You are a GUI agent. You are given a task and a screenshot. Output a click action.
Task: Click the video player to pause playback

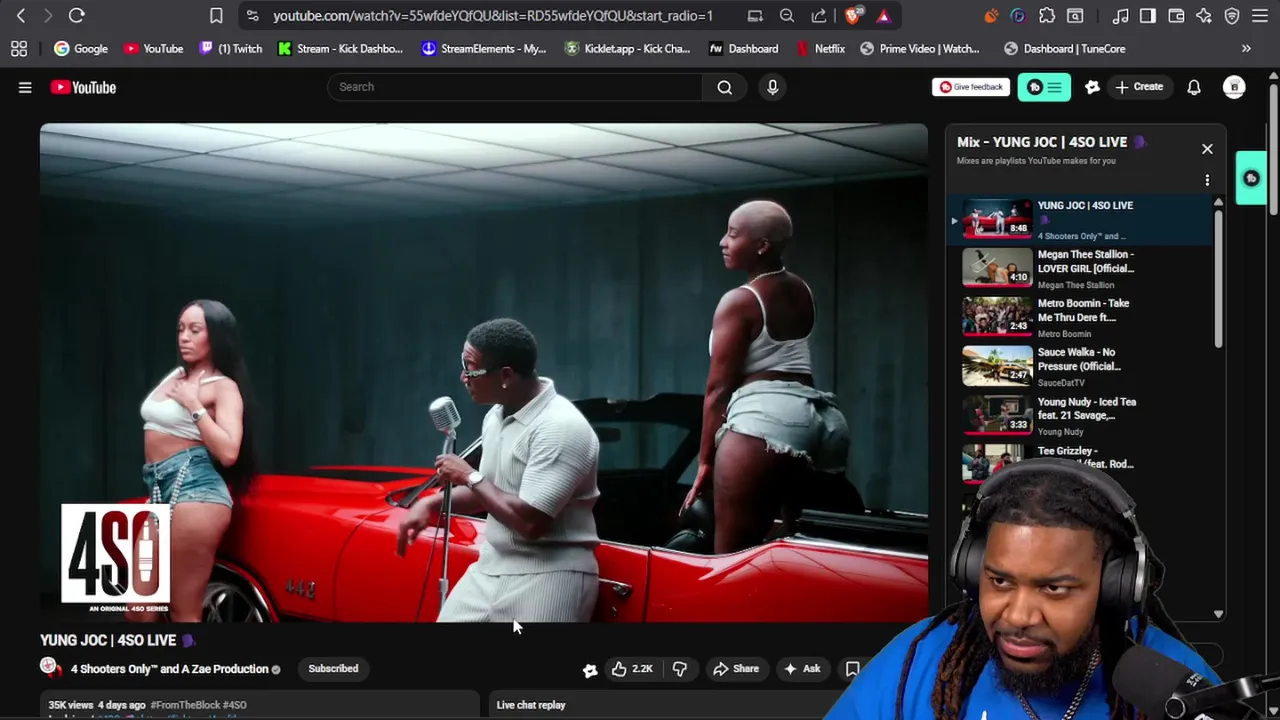484,372
